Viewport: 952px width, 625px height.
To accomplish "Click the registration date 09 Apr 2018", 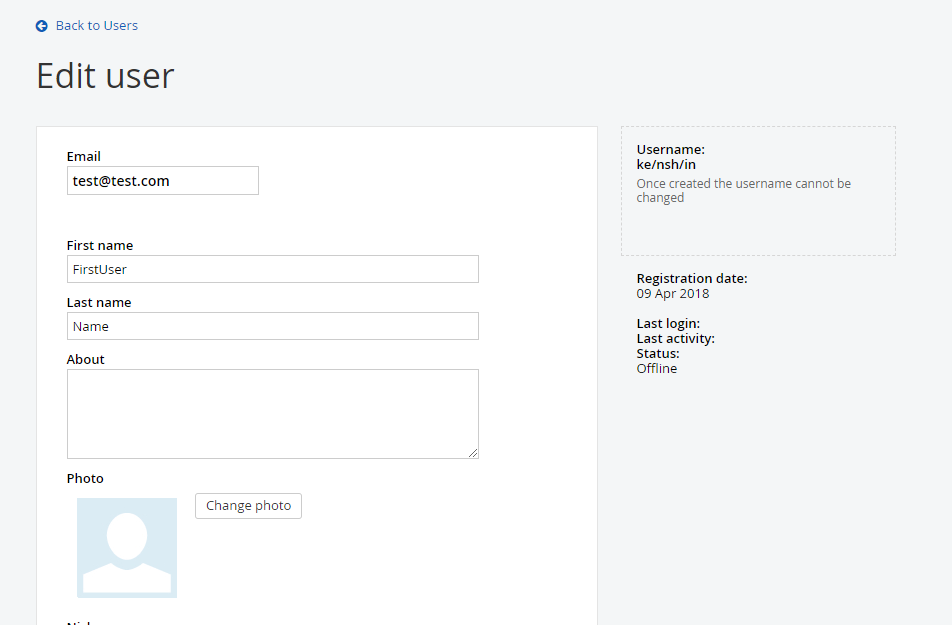I will coord(673,294).
